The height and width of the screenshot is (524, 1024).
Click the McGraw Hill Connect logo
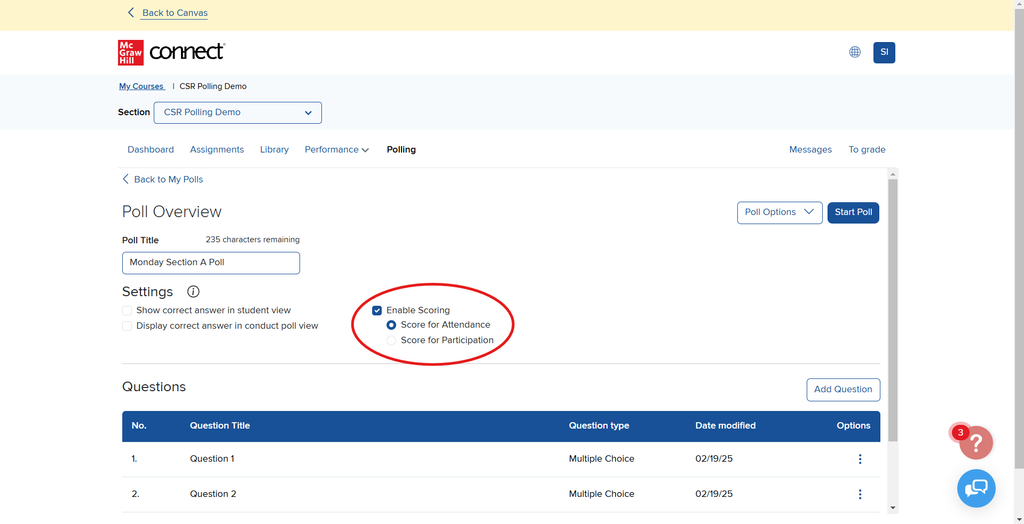point(171,52)
